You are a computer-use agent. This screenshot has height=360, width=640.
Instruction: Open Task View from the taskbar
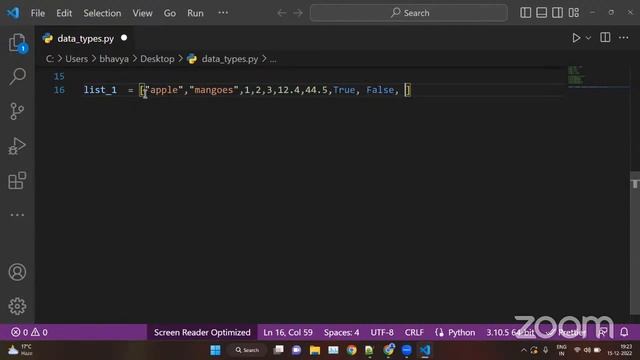(278, 350)
